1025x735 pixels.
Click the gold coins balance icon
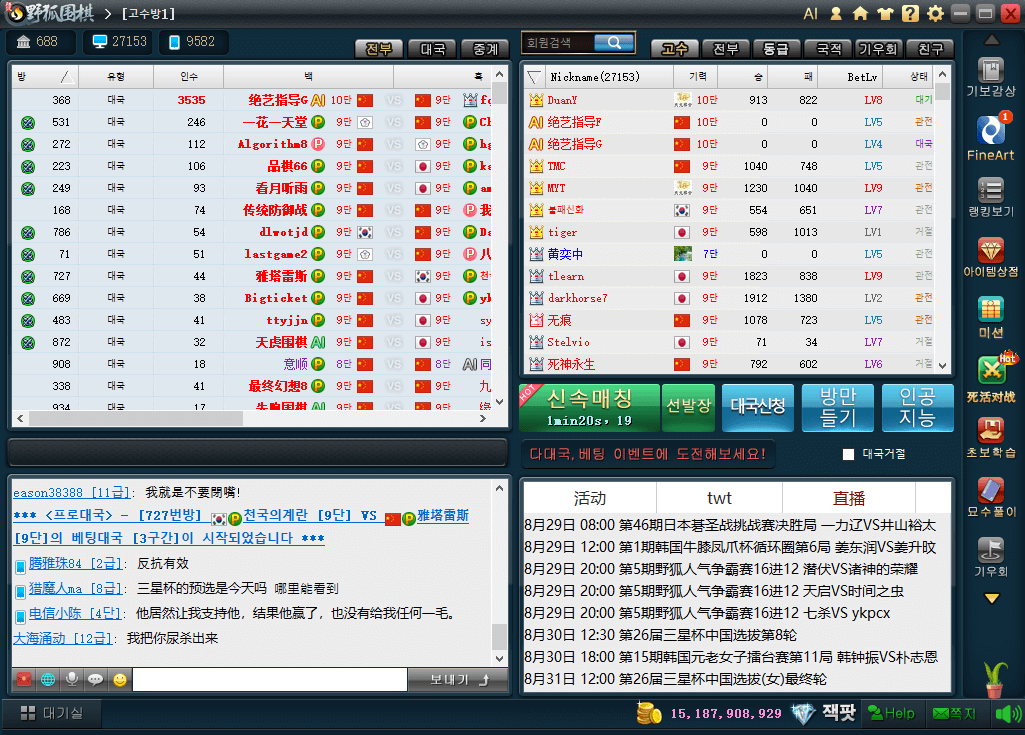649,713
